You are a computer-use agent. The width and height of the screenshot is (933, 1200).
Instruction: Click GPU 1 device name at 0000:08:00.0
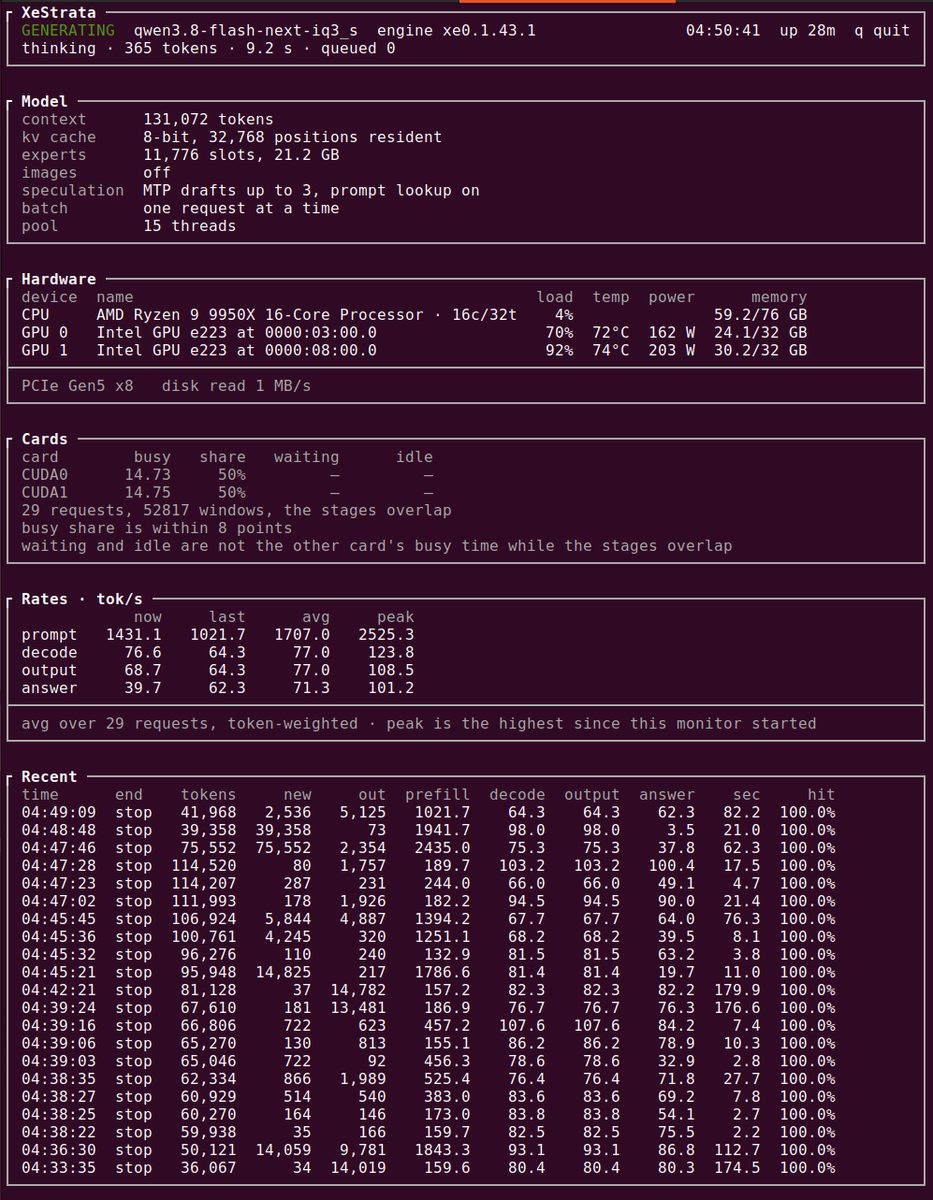pyautogui.click(x=236, y=351)
